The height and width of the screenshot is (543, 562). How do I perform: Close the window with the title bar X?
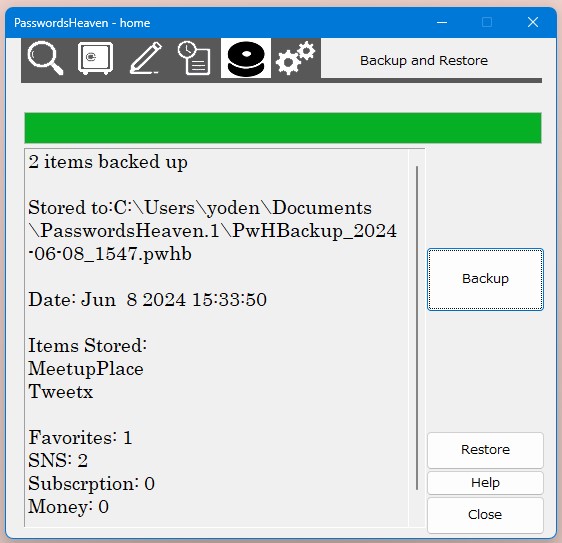coord(533,23)
